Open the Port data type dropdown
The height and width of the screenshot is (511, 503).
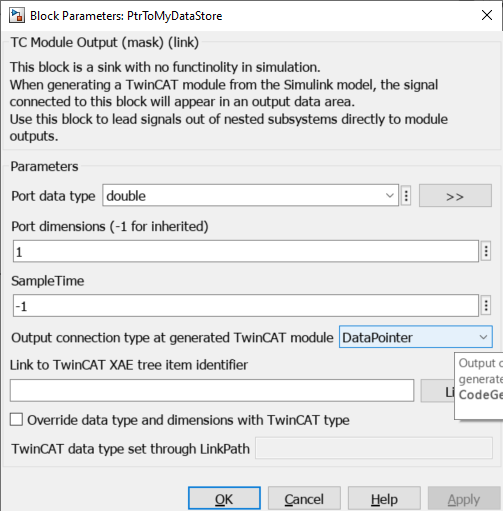(250, 196)
